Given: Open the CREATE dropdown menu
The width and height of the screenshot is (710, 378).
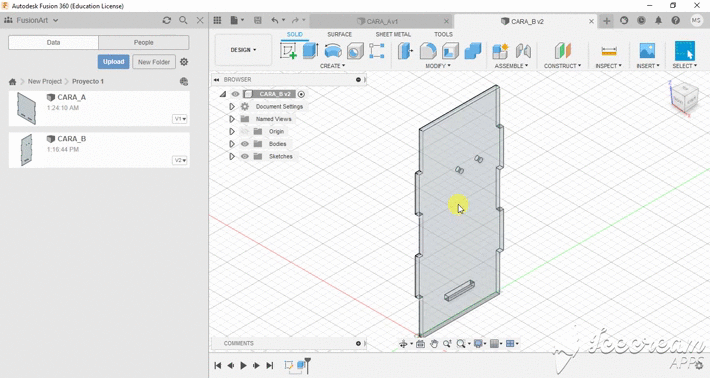Looking at the screenshot, I should pos(332,66).
